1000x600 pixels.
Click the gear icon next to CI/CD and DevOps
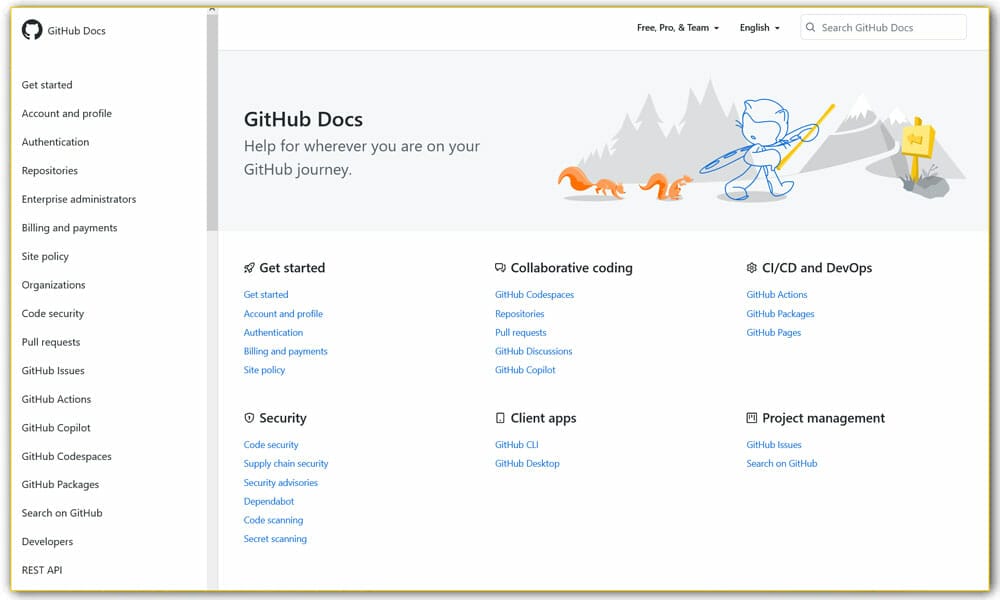(752, 268)
